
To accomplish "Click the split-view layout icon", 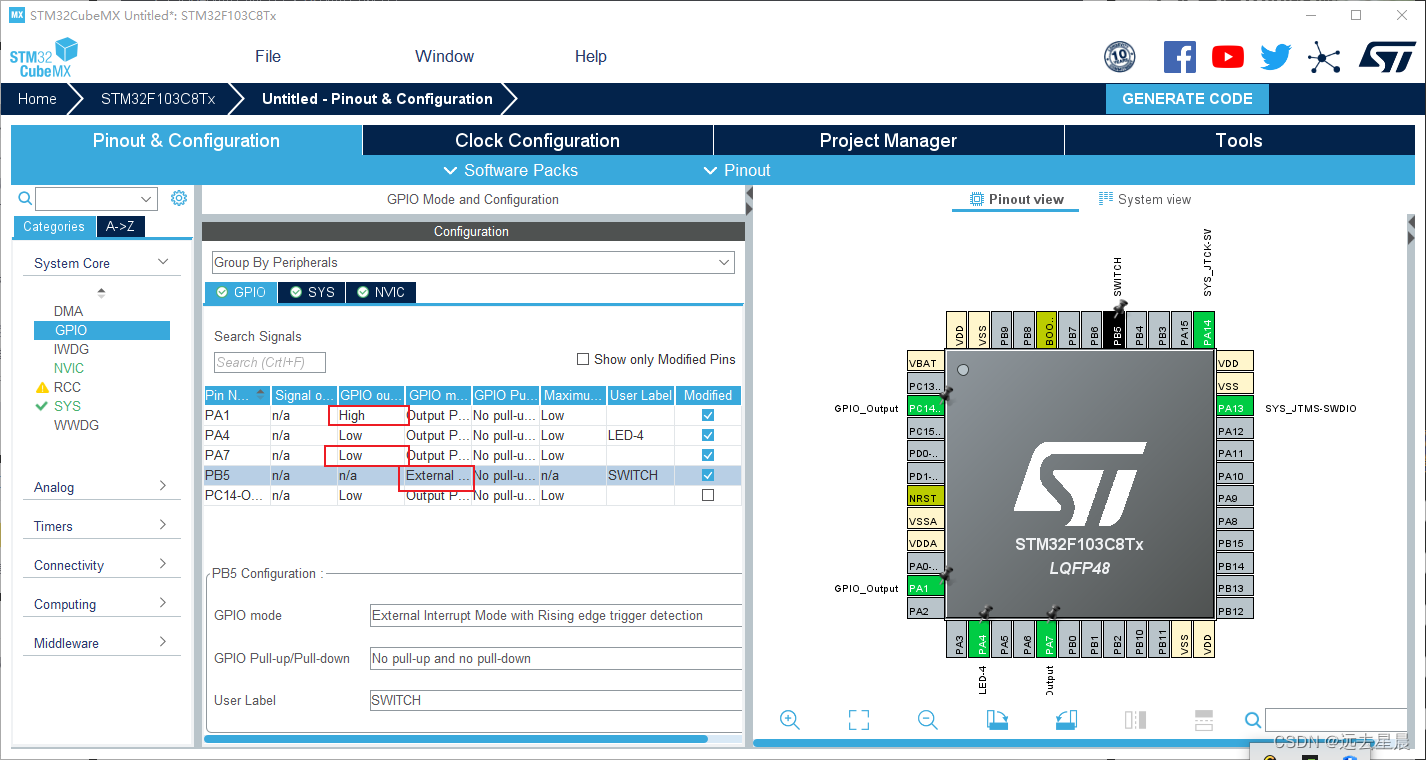I will coord(1135,720).
